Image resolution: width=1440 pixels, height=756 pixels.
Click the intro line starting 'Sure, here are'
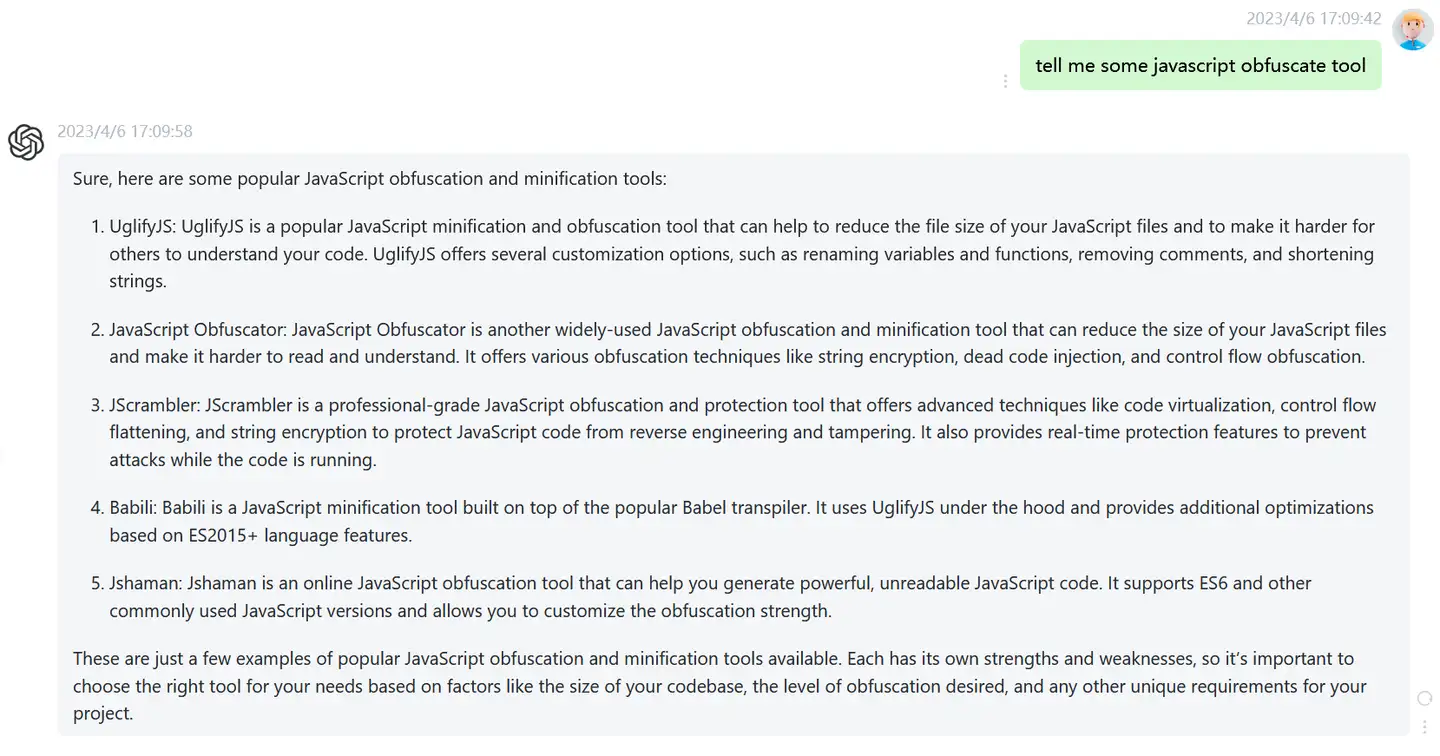coord(370,179)
